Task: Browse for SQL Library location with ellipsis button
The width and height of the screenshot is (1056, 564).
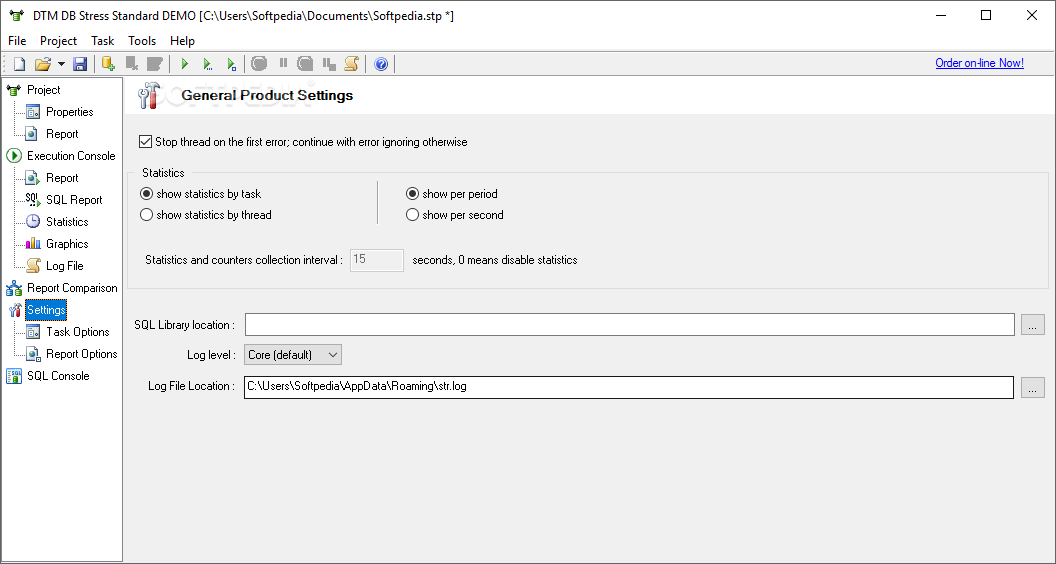Action: (x=1032, y=325)
